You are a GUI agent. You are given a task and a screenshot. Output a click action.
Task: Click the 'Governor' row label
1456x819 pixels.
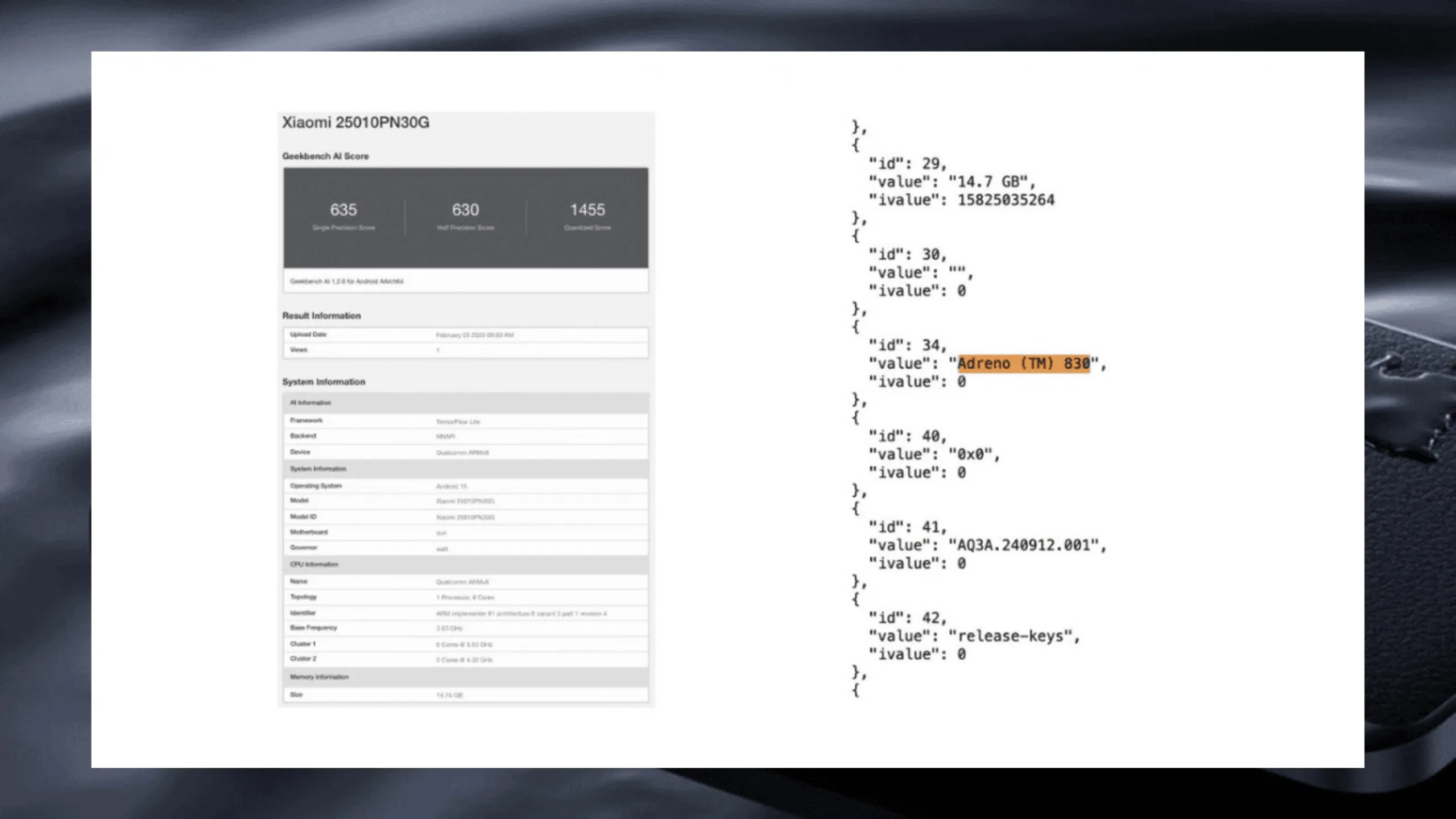click(304, 547)
